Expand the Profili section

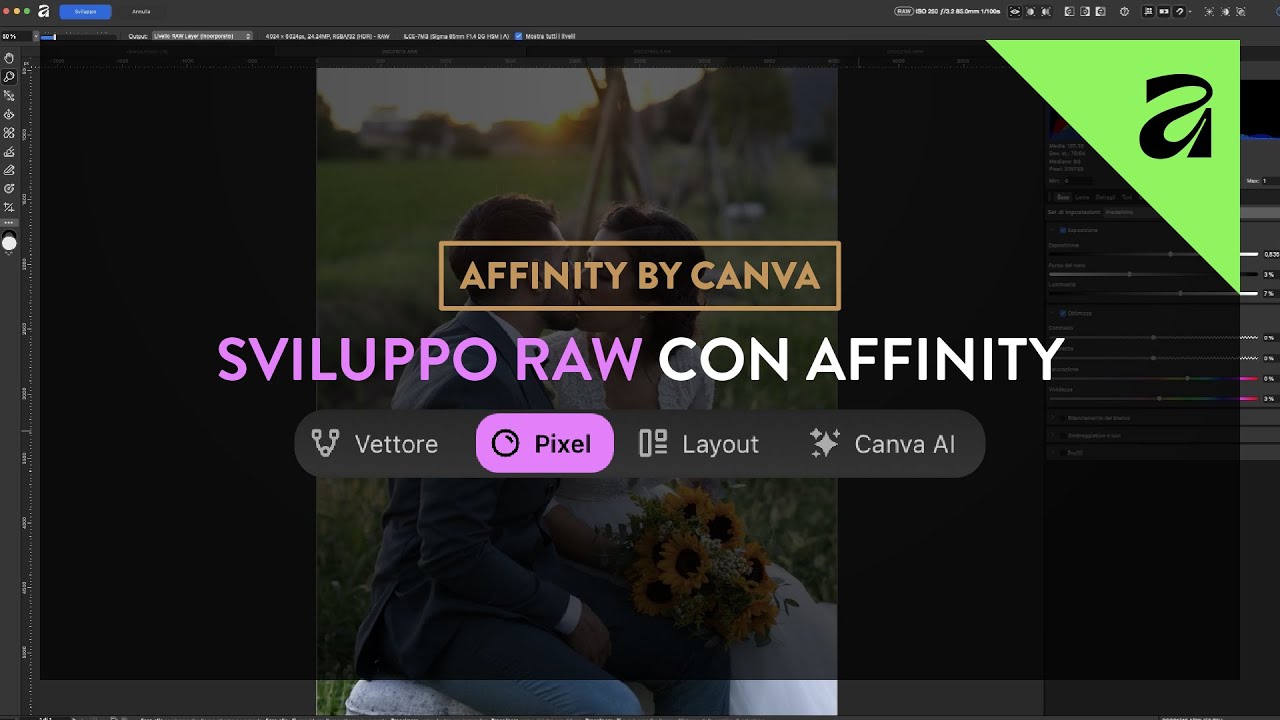(x=1052, y=453)
